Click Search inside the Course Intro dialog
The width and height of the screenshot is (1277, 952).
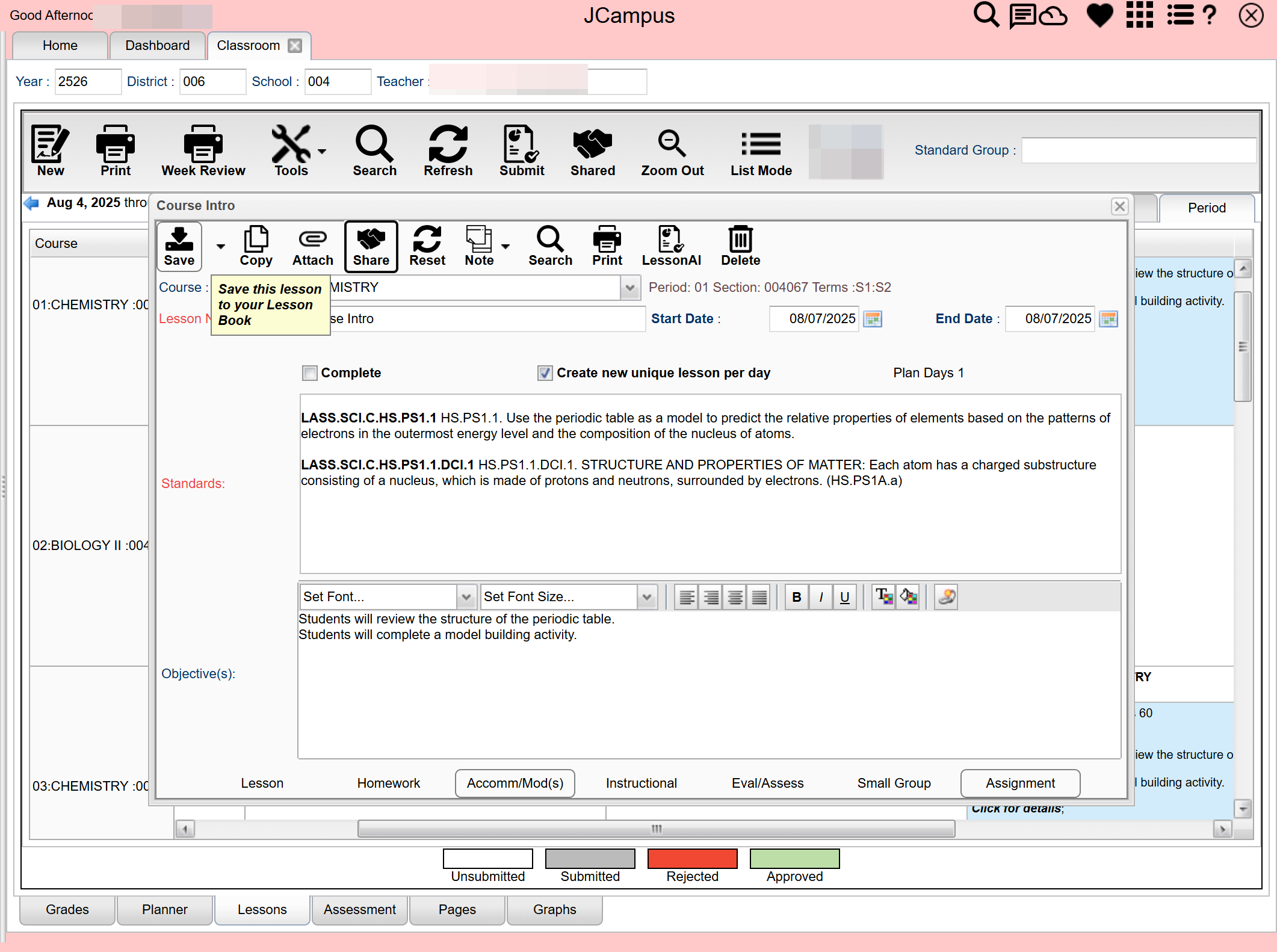point(550,246)
